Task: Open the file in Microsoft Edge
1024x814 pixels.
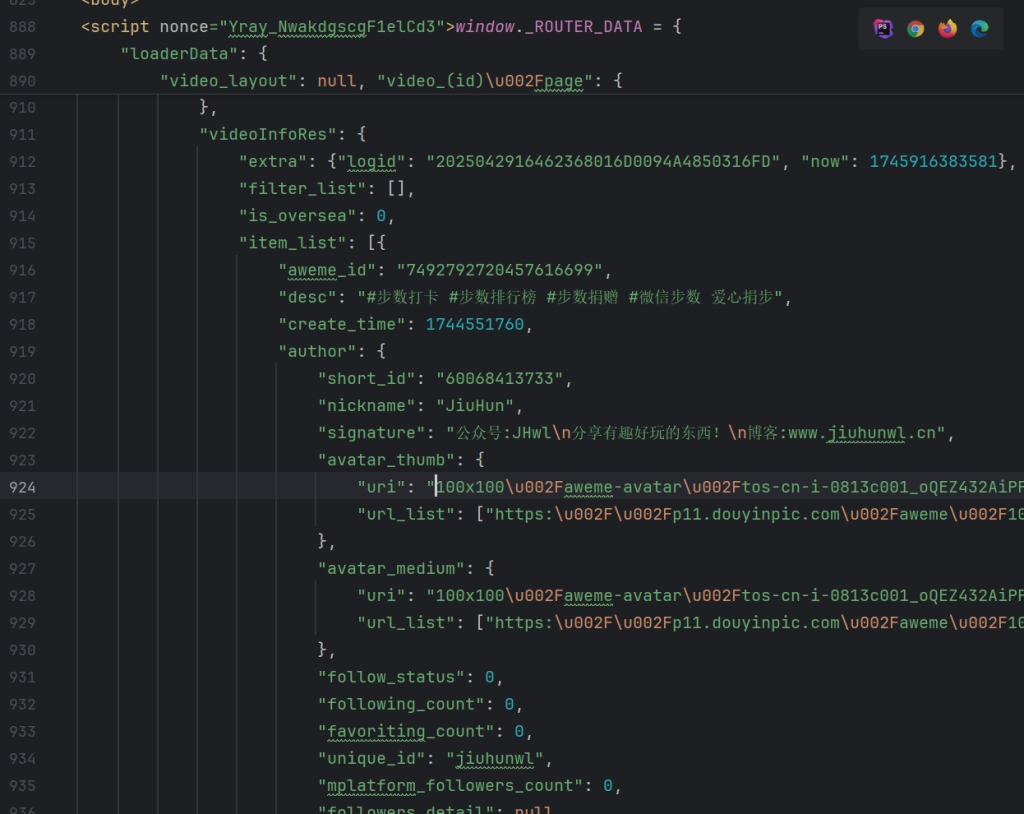Action: 979,29
